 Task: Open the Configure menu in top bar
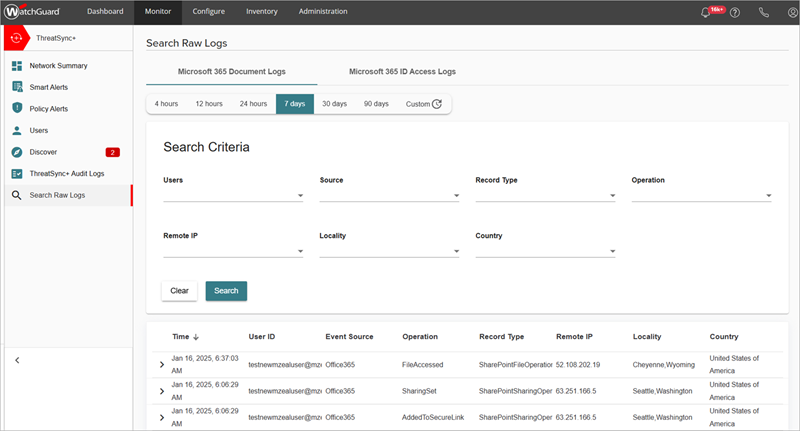(x=208, y=12)
